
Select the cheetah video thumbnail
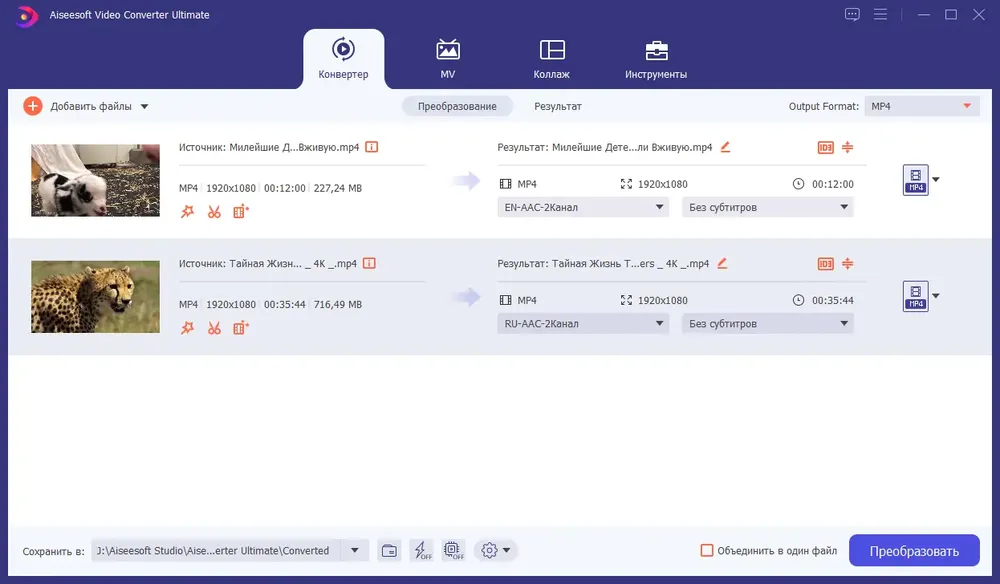(96, 296)
